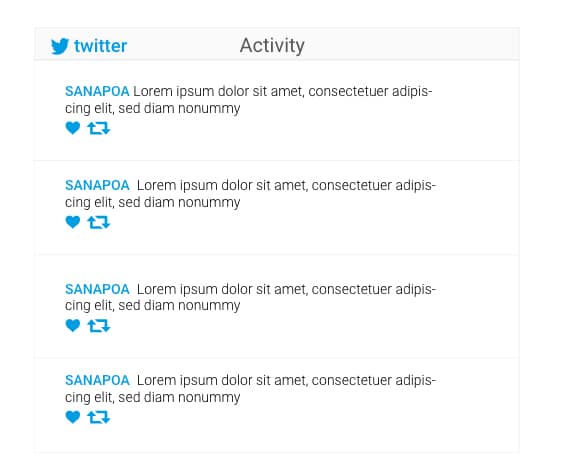Open the SANAPOA profile in first tweet

tap(97, 91)
